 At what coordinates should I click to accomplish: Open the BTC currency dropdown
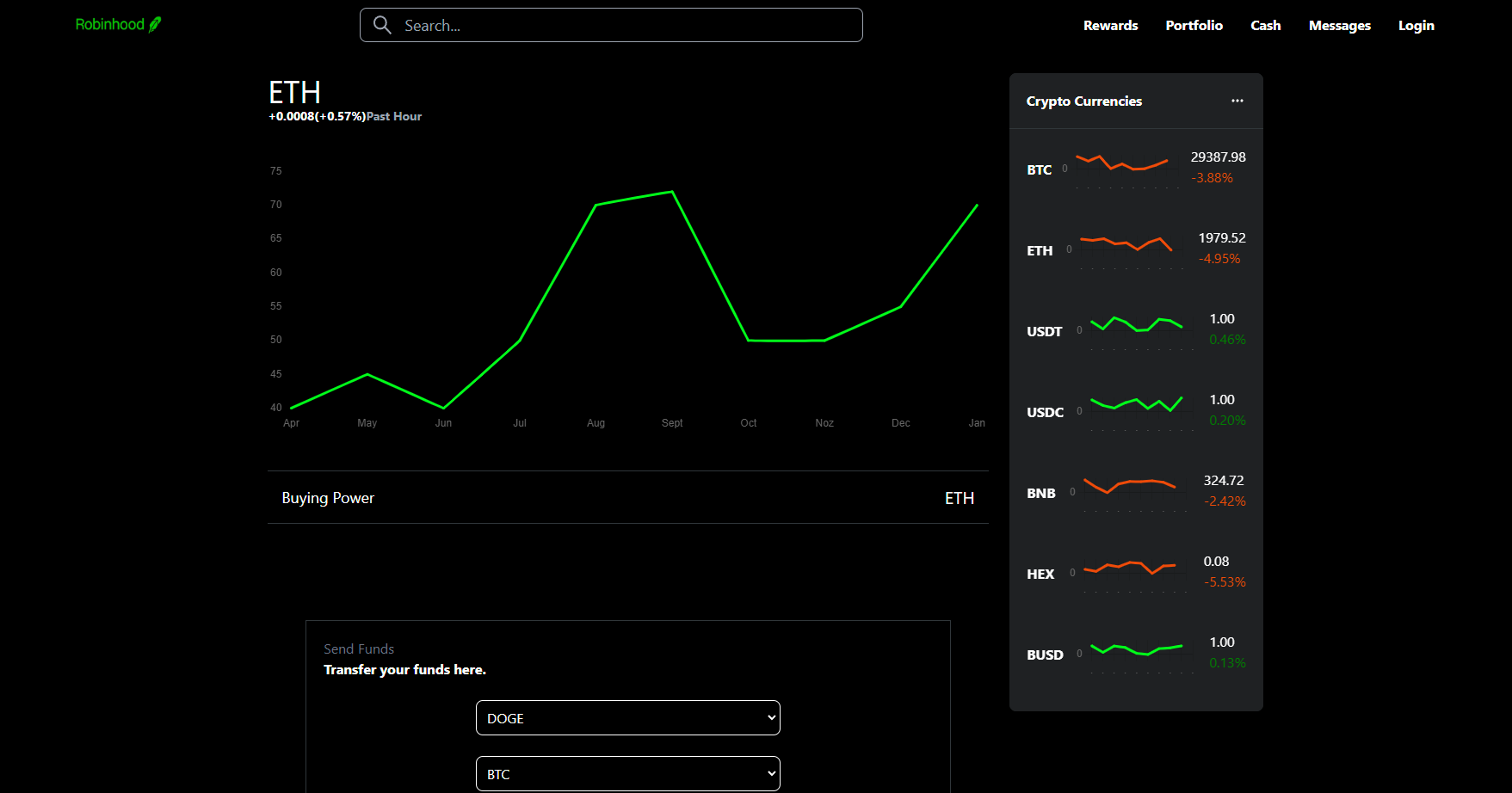628,774
